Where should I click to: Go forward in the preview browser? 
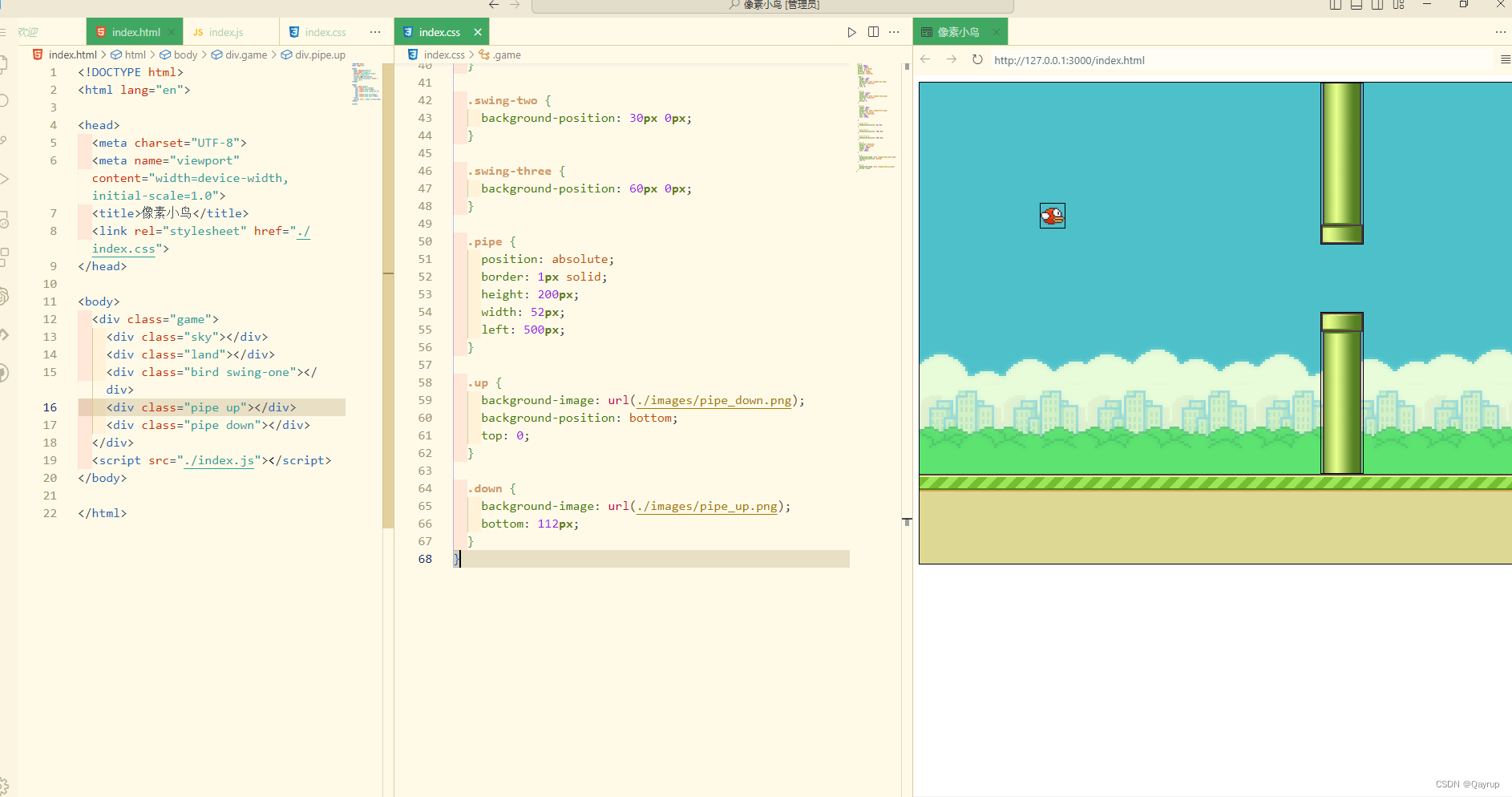tap(952, 59)
